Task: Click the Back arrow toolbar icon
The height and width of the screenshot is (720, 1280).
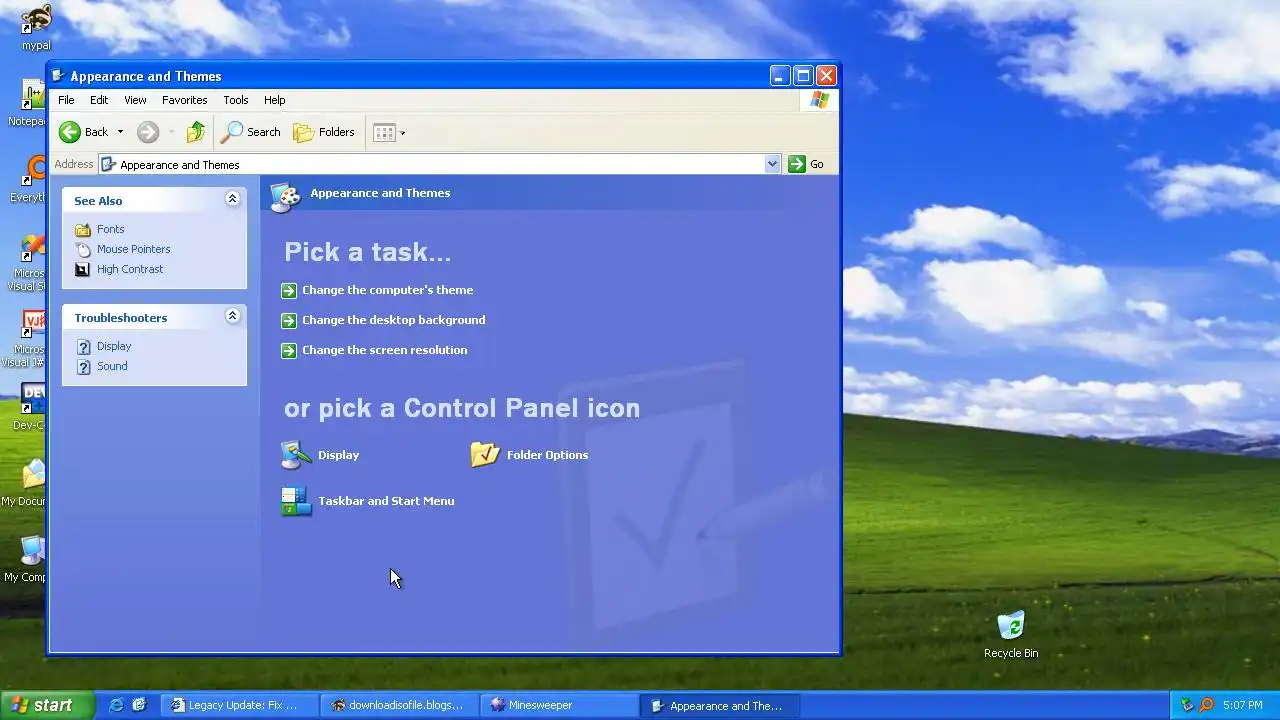Action: click(70, 132)
